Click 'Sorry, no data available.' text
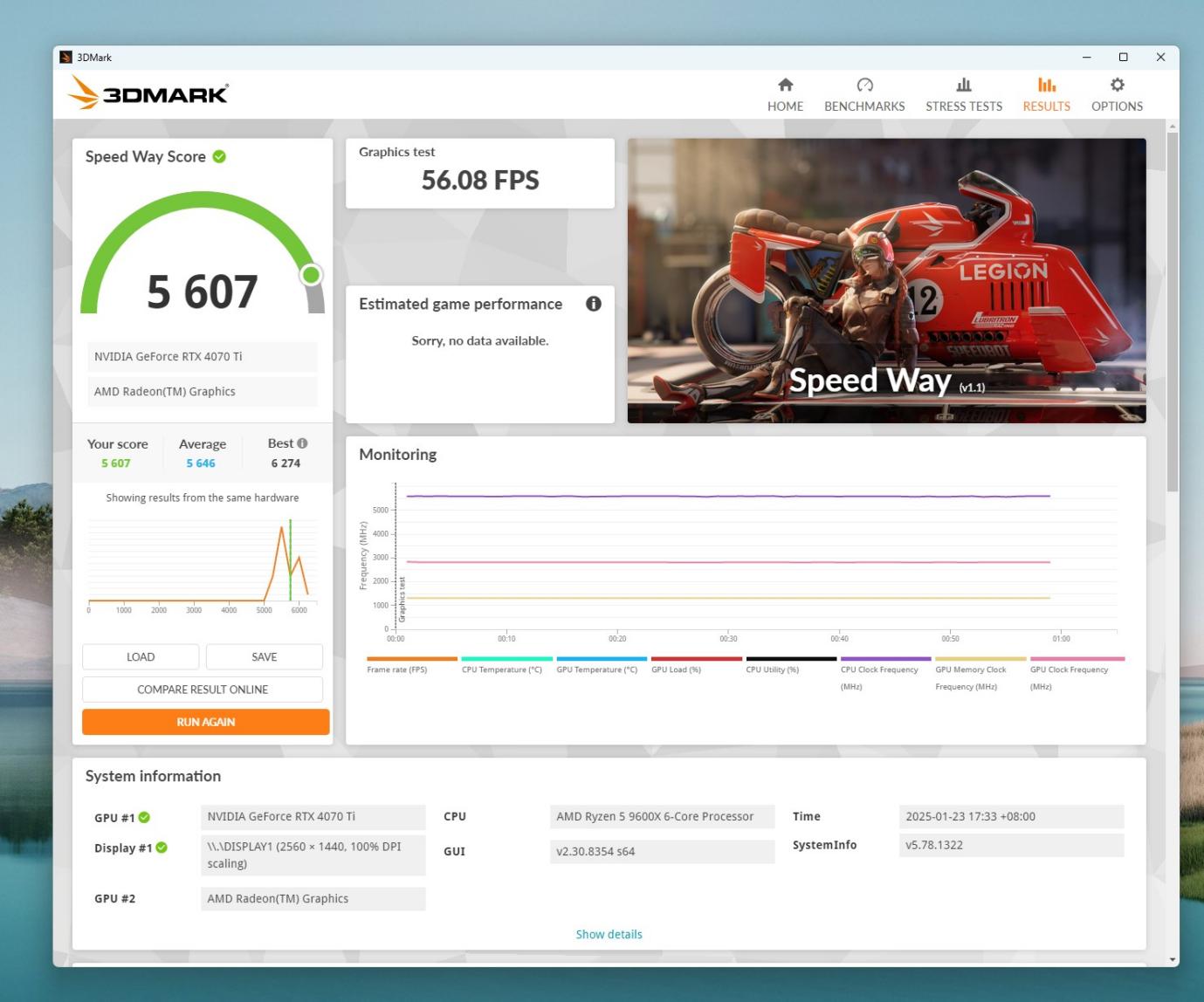This screenshot has width=1204, height=1002. [x=480, y=340]
